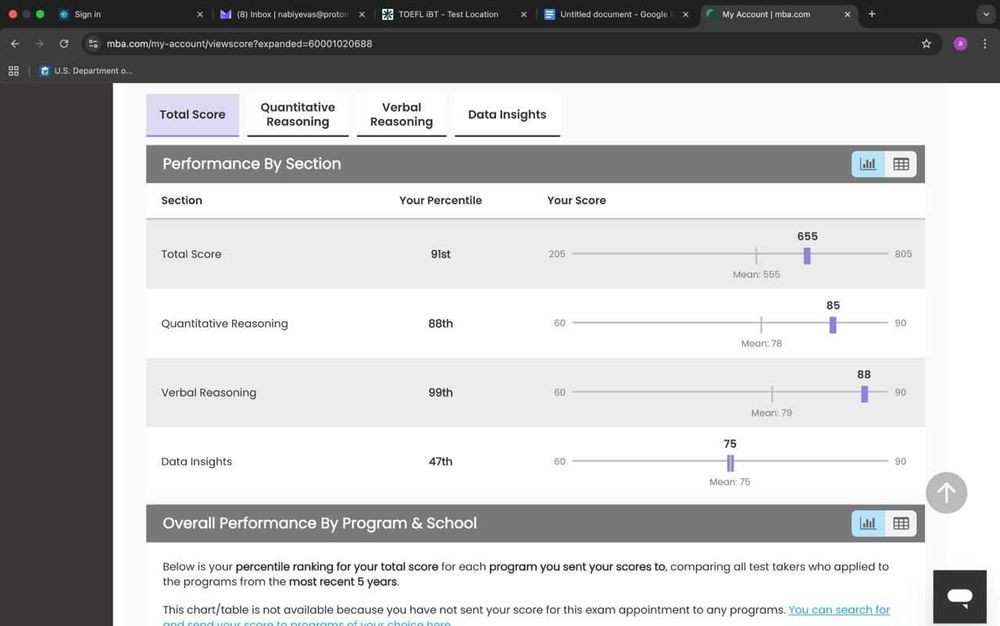Reload the mba.com page
The image size is (1000, 626).
(64, 43)
